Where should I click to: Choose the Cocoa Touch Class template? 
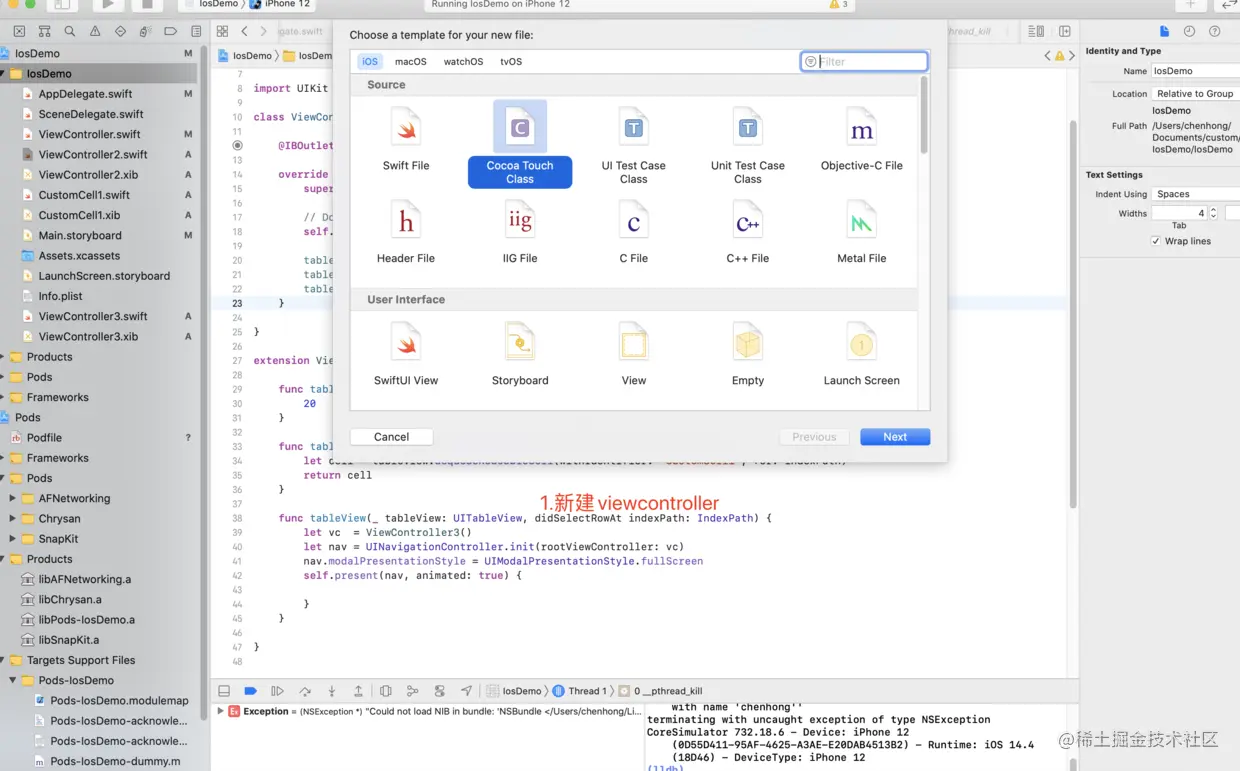tap(520, 144)
